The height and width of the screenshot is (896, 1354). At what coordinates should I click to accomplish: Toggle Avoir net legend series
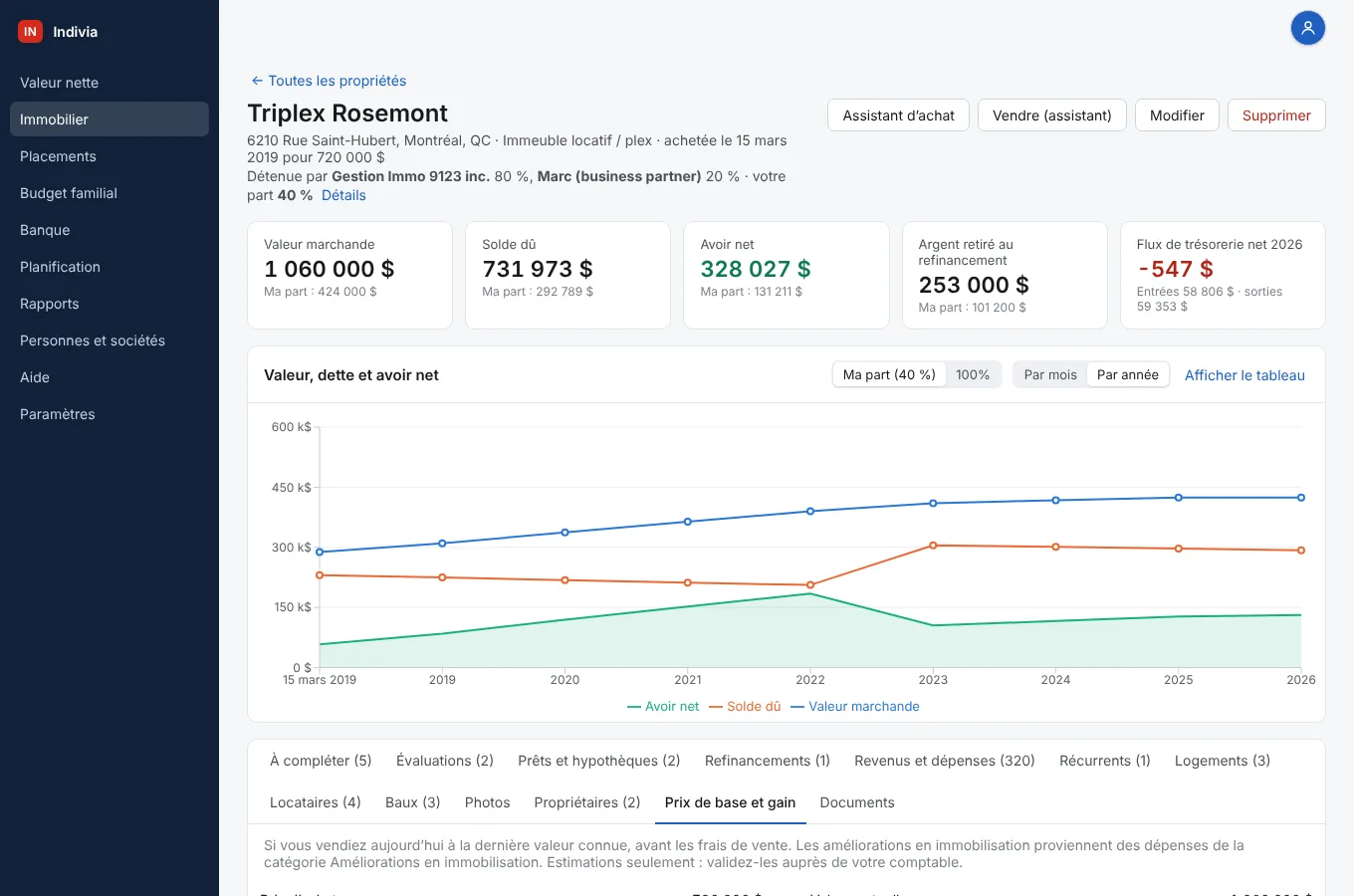click(x=663, y=707)
